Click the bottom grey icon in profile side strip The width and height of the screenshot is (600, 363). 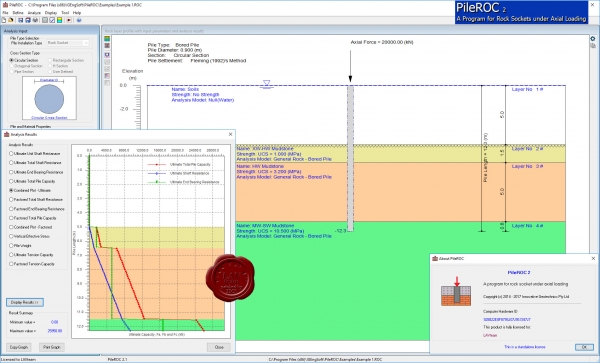107,83
